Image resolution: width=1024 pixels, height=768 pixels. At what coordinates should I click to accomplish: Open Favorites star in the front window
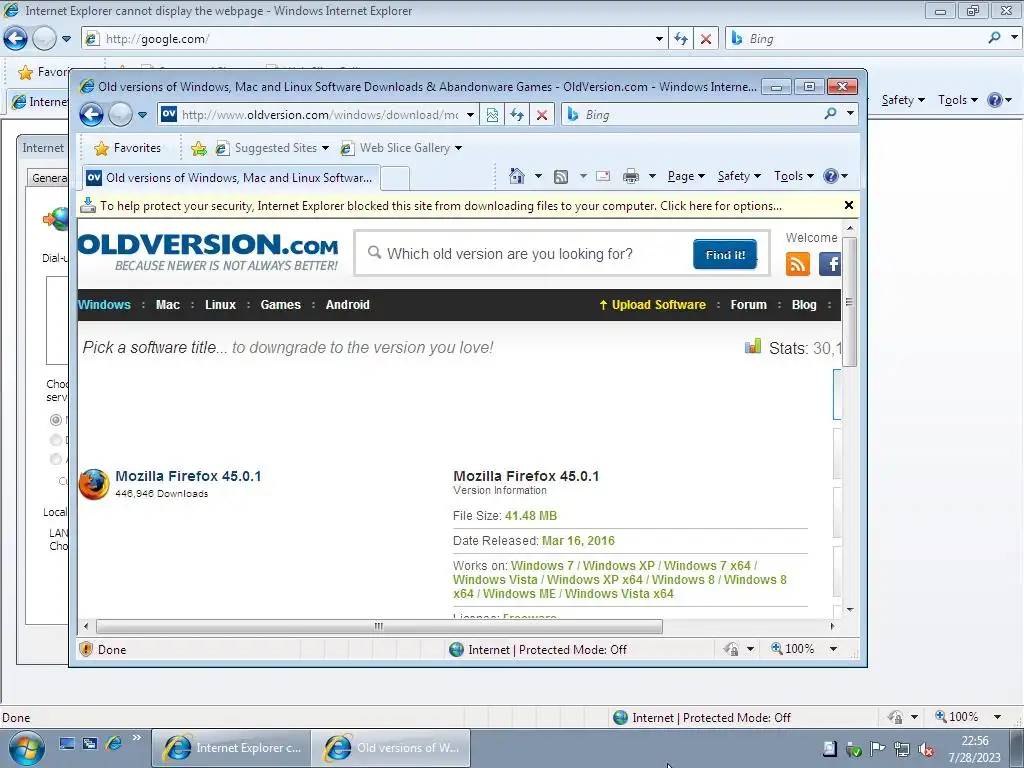click(x=101, y=148)
